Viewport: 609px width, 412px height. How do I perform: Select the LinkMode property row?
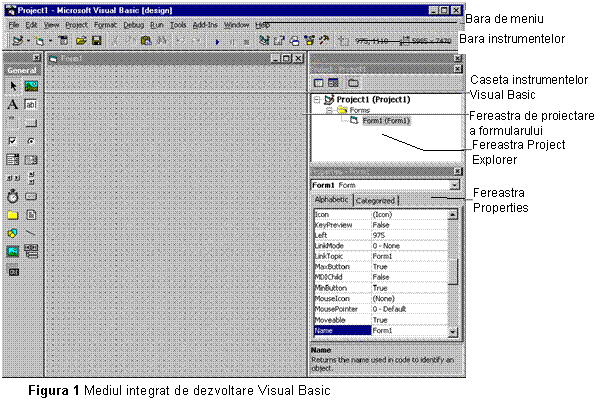[x=381, y=246]
